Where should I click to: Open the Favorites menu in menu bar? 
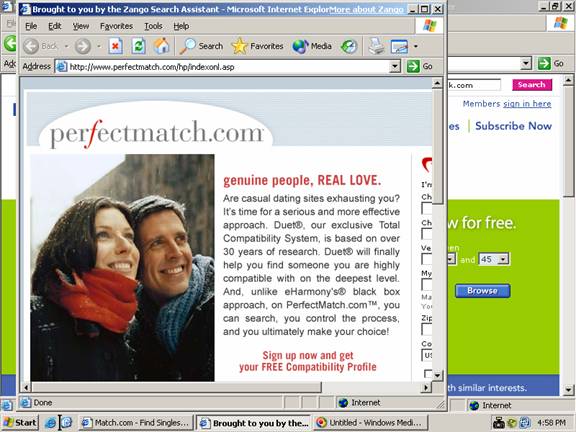pyautogui.click(x=116, y=26)
